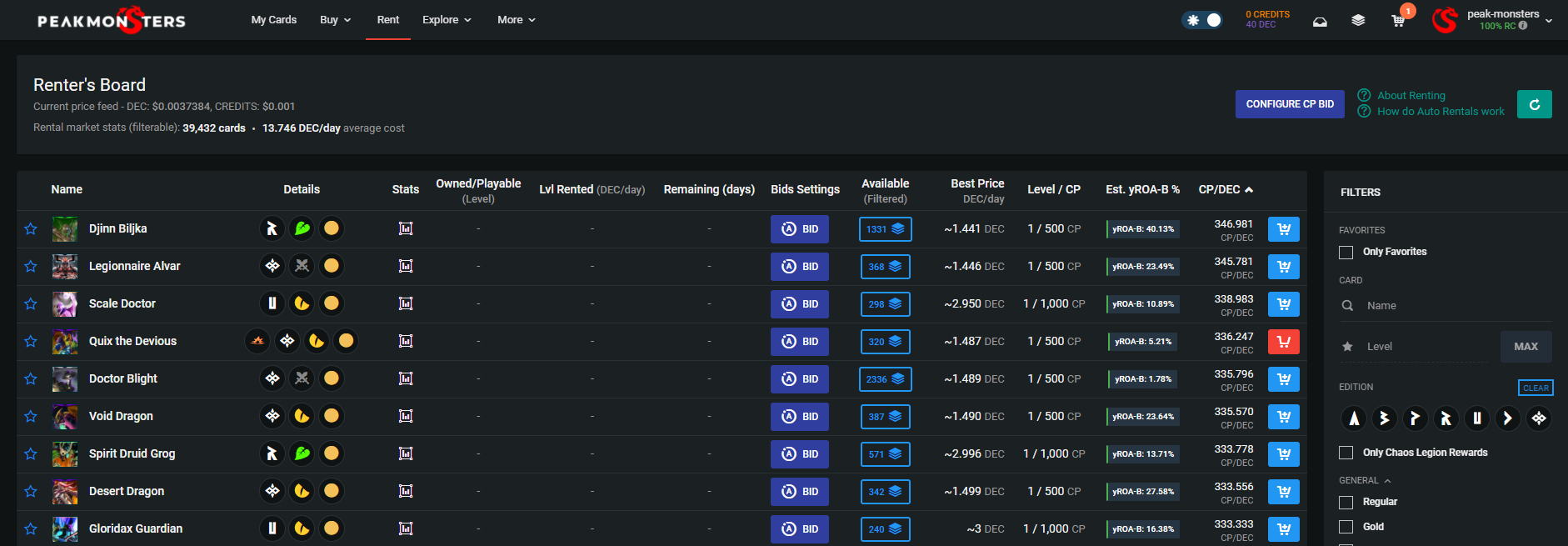Favorite the Djinn Biljka card star
Image resolution: width=1568 pixels, height=546 pixels.
(x=31, y=228)
